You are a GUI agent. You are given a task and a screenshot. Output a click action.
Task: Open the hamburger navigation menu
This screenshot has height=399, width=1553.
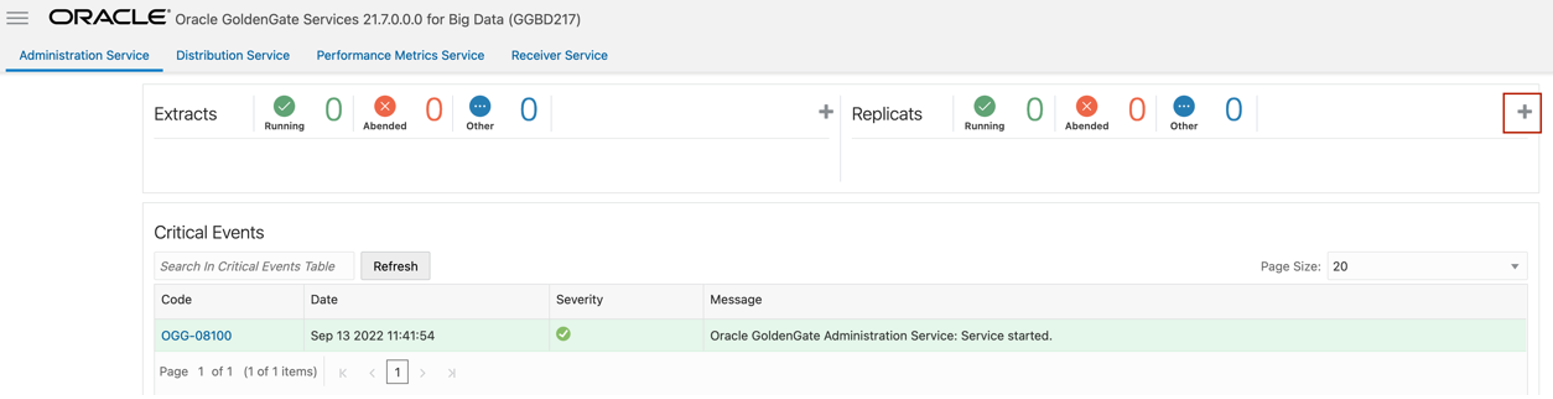[x=17, y=18]
